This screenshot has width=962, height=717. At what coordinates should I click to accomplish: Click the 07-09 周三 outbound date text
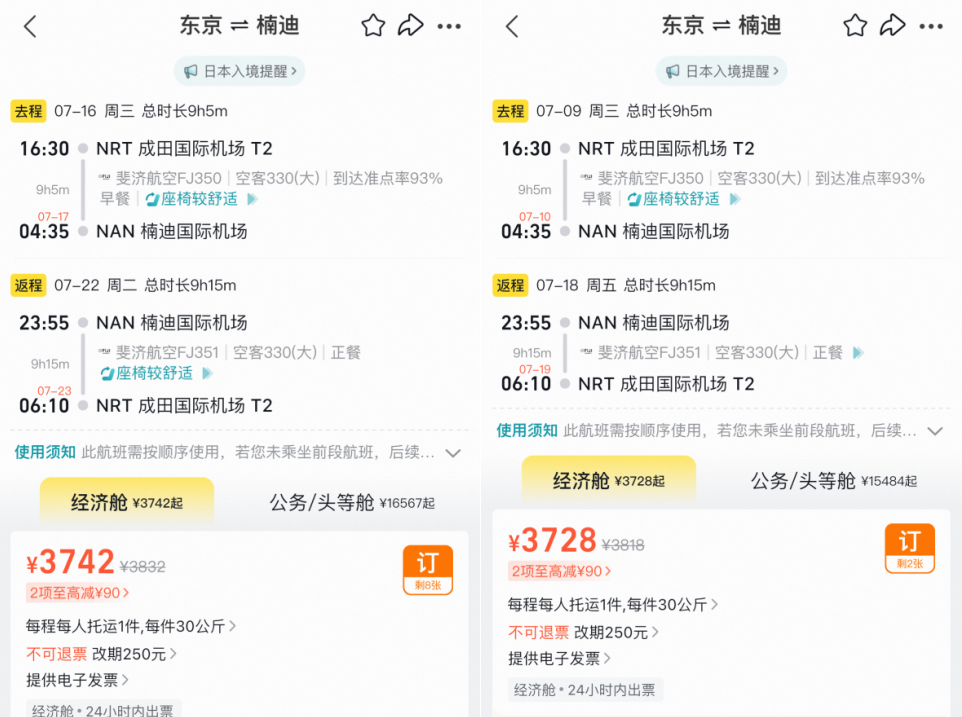[577, 111]
